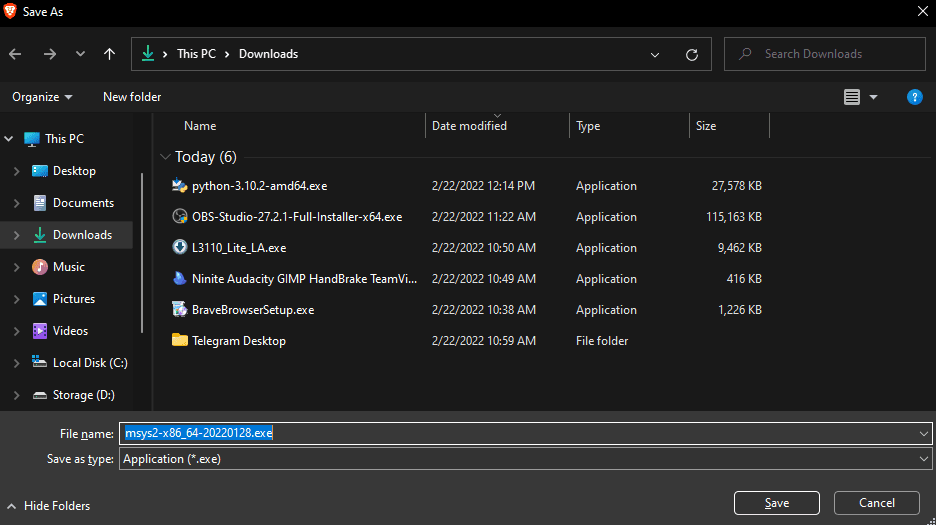Select python-3.10.2-amd64.exe file name
936x525 pixels.
tap(260, 186)
